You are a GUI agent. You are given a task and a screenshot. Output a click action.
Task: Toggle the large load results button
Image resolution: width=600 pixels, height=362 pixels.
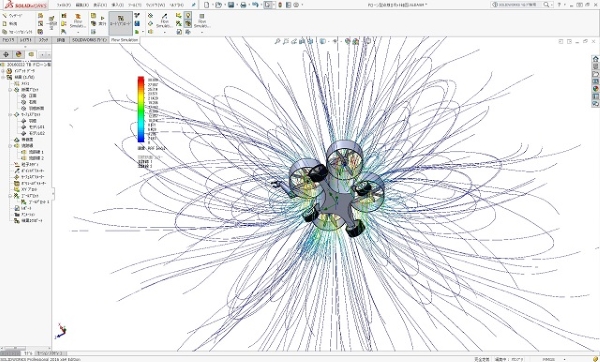pos(121,21)
